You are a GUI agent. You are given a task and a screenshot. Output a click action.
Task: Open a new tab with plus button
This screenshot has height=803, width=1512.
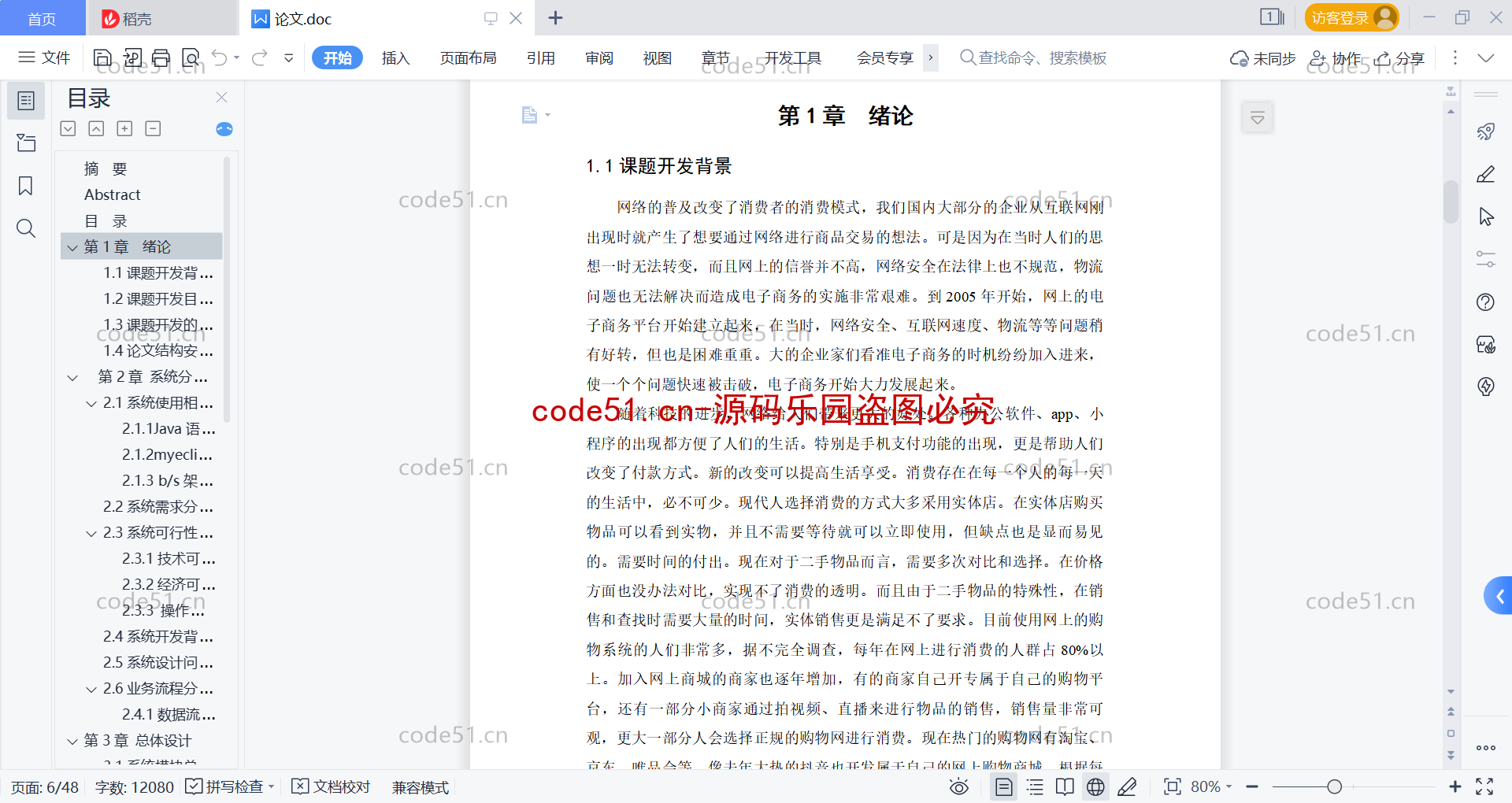[556, 17]
